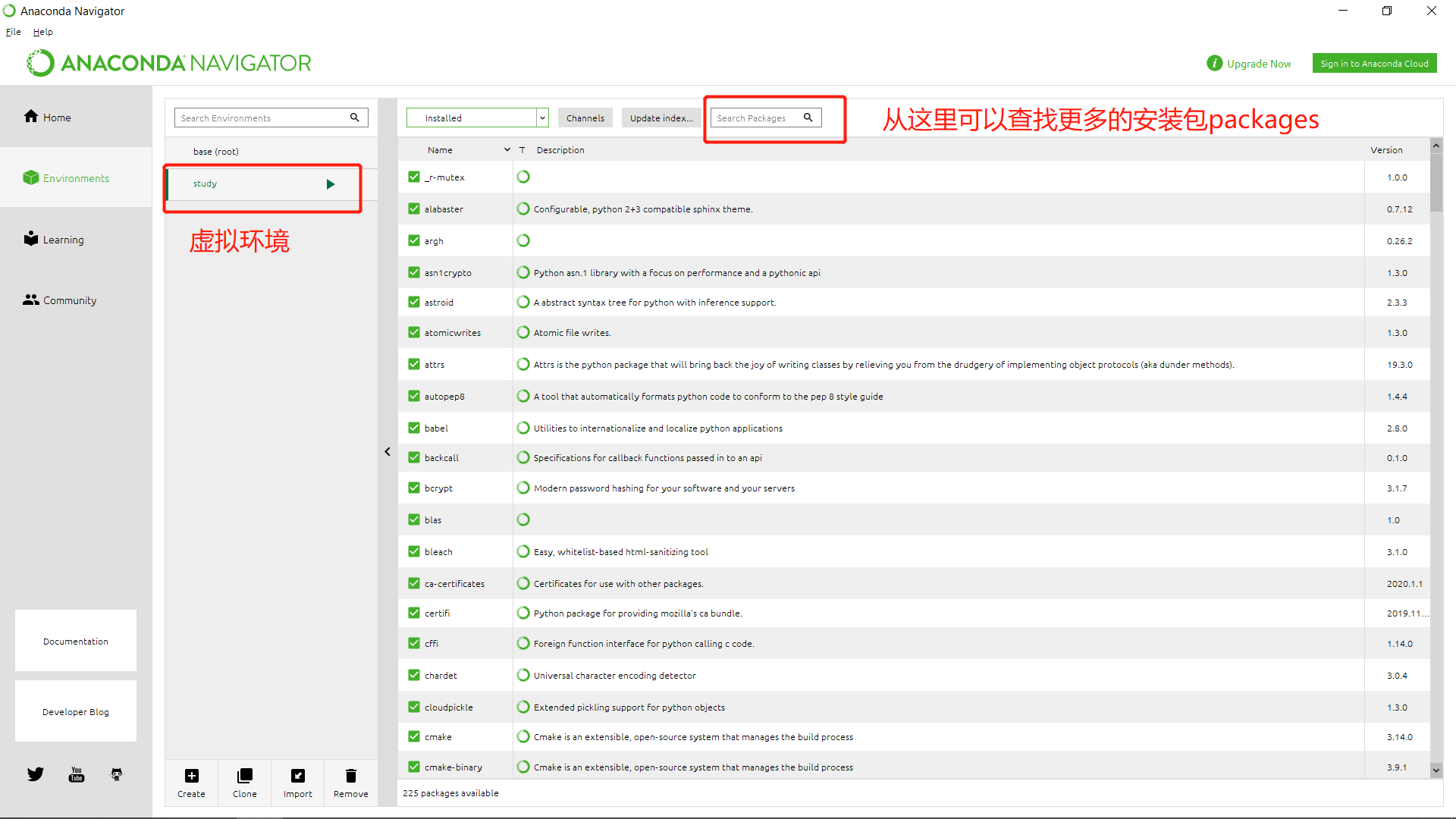Open the Twitter link icon

click(36, 774)
